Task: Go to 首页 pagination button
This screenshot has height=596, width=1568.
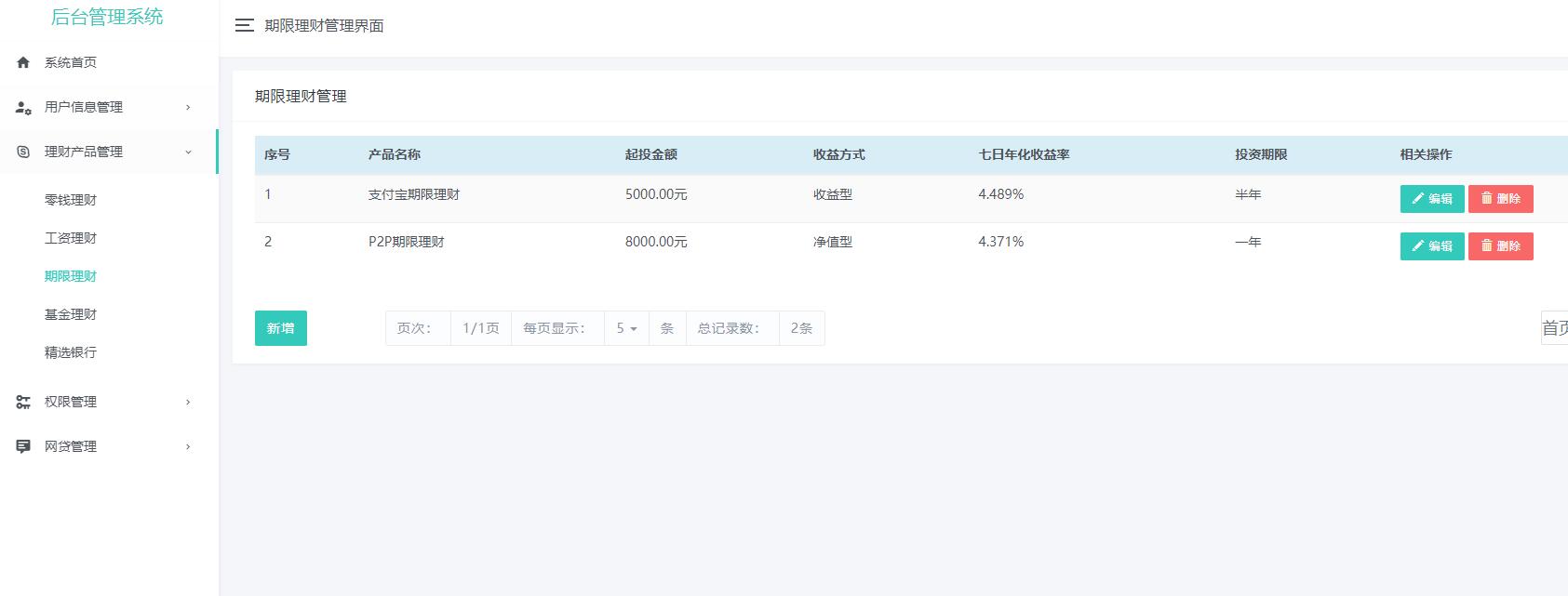Action: pos(1554,328)
